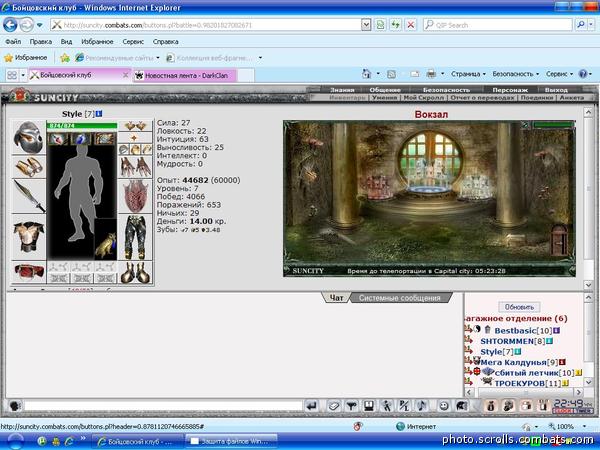Click the exit door in the Вокзал scene

coord(559,240)
